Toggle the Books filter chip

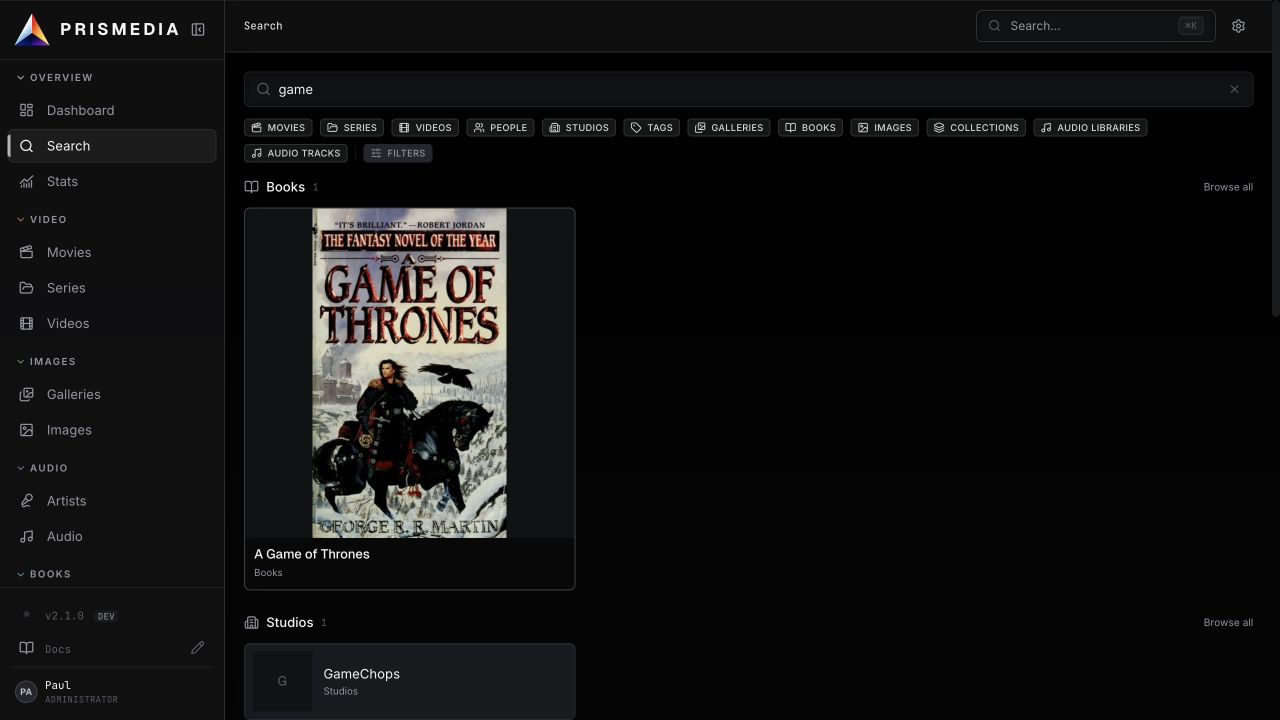tap(811, 127)
